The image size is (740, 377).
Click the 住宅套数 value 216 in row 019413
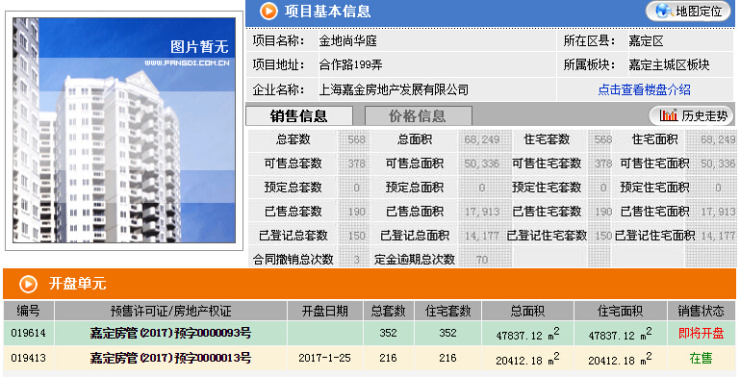pyautogui.click(x=447, y=358)
